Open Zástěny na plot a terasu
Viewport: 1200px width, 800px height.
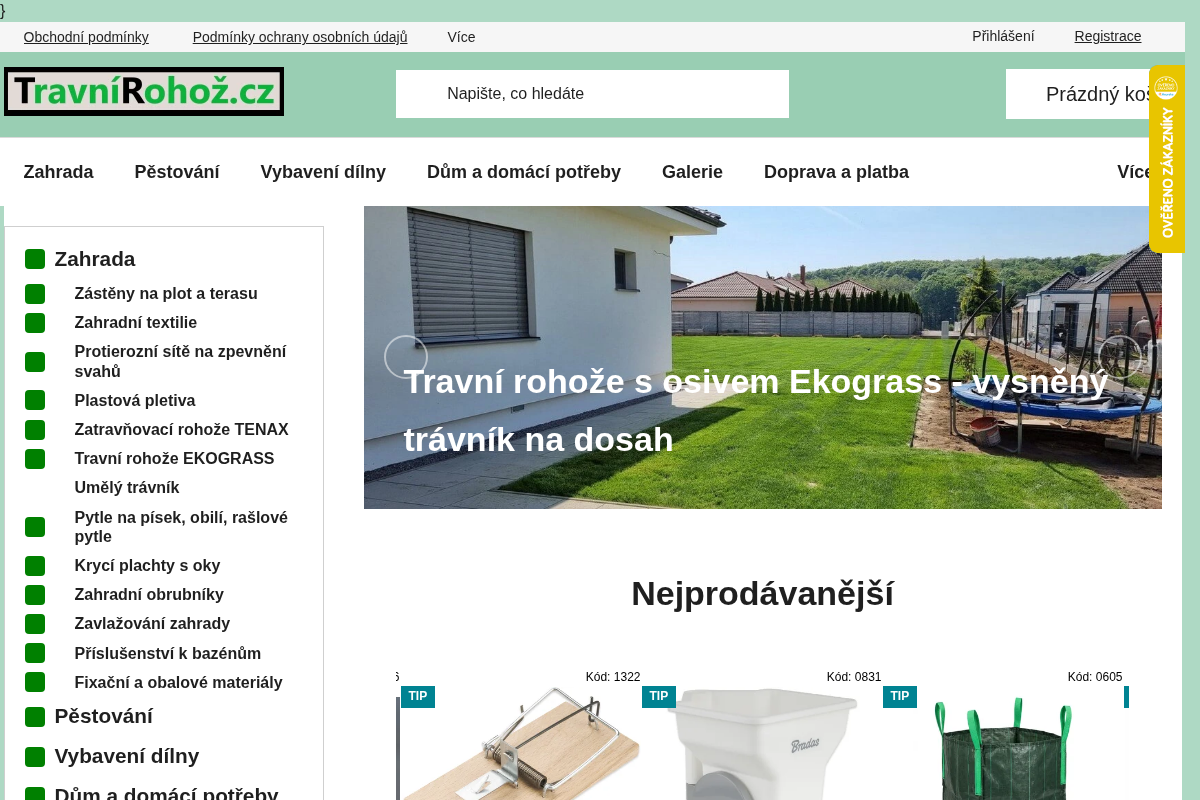pos(166,294)
